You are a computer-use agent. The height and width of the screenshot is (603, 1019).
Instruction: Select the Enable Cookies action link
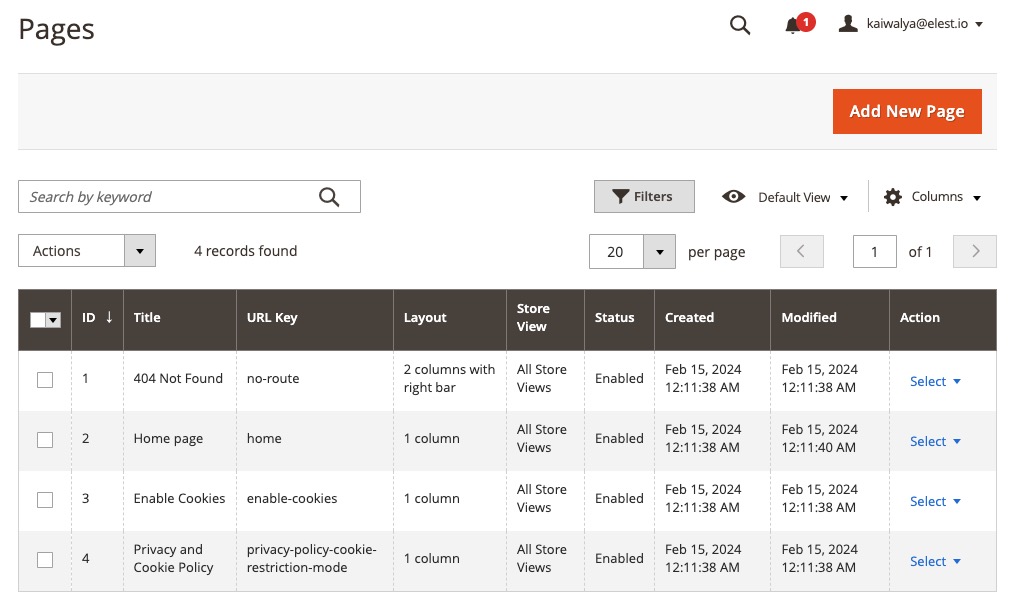point(935,501)
